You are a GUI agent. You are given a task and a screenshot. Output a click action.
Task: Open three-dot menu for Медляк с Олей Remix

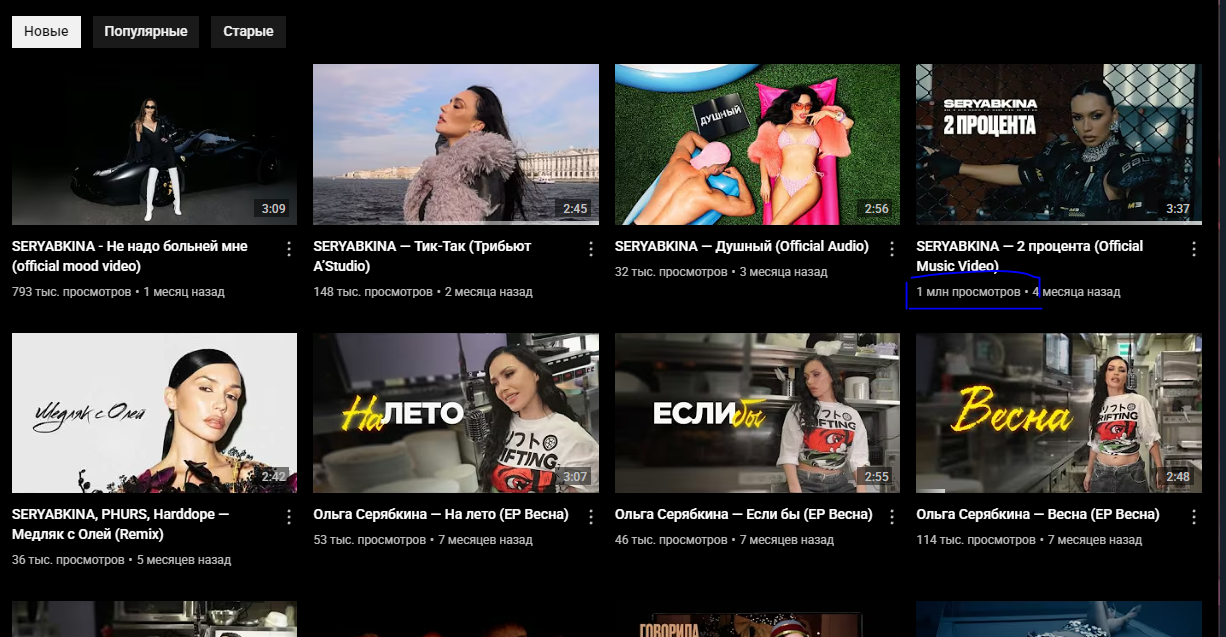tap(289, 517)
